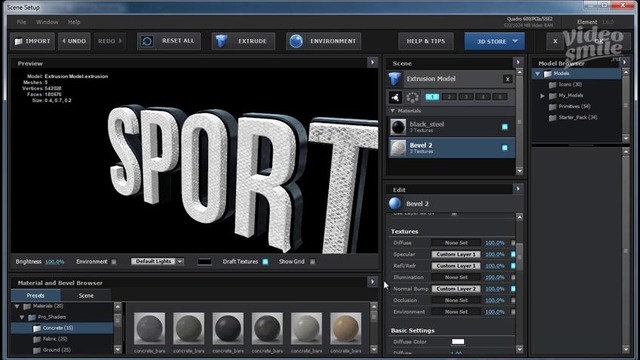Click the group assignment icon under Extrusion Model
This screenshot has height=360, width=640.
point(395,97)
